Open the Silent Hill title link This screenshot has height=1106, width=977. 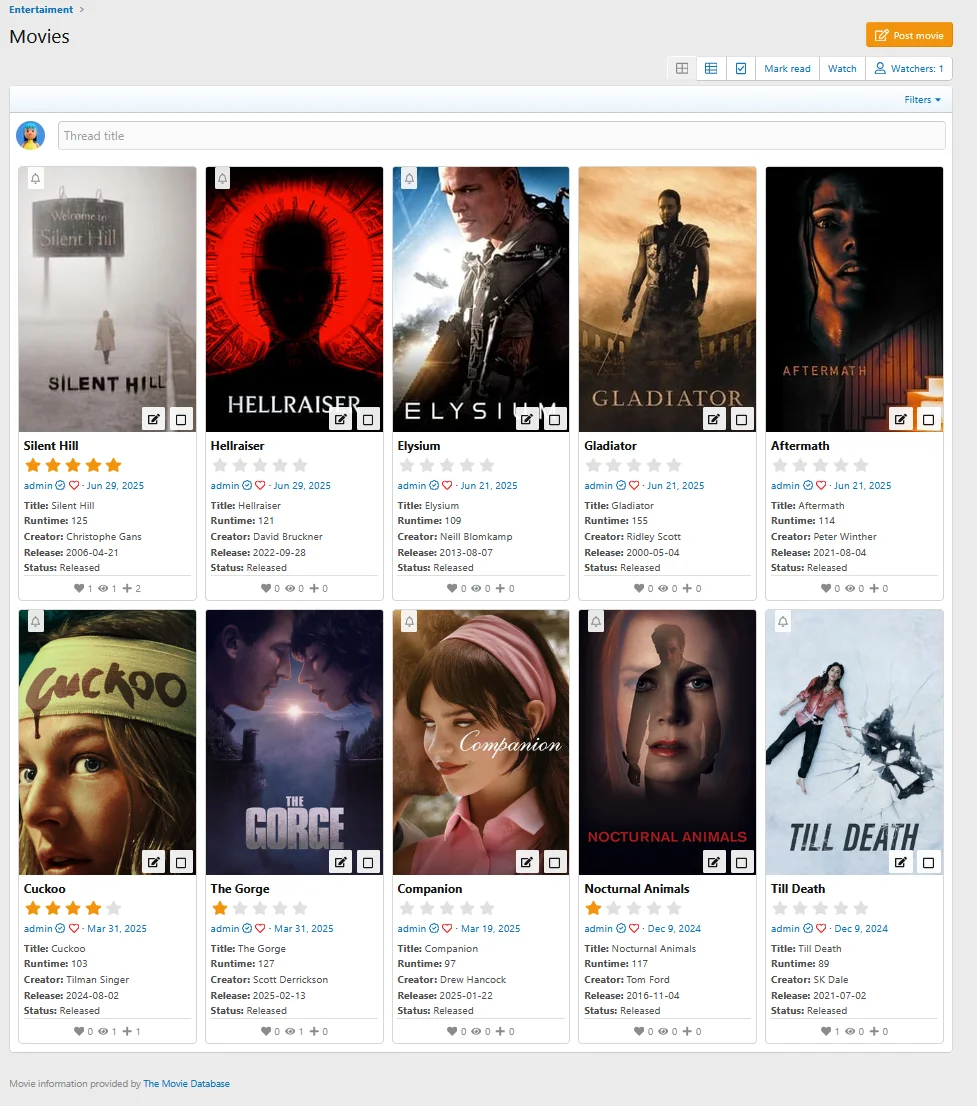click(51, 446)
